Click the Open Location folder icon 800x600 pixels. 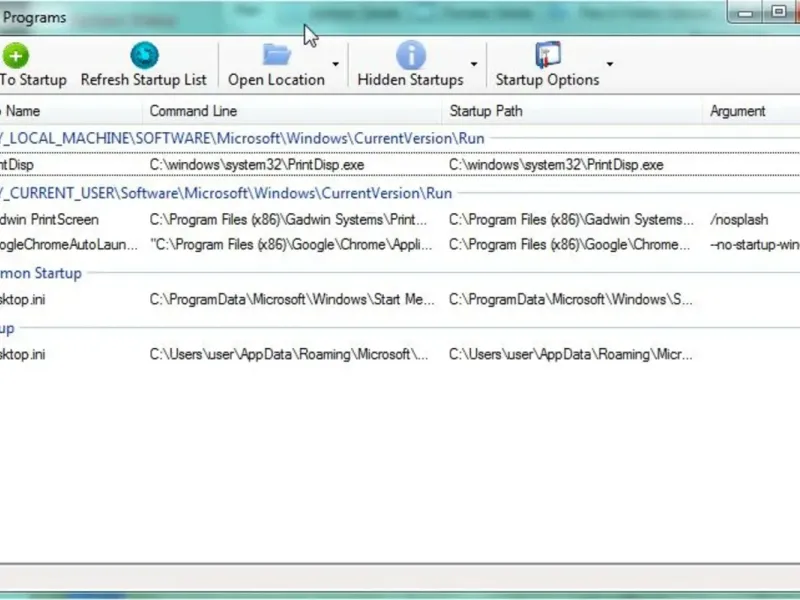[x=277, y=55]
